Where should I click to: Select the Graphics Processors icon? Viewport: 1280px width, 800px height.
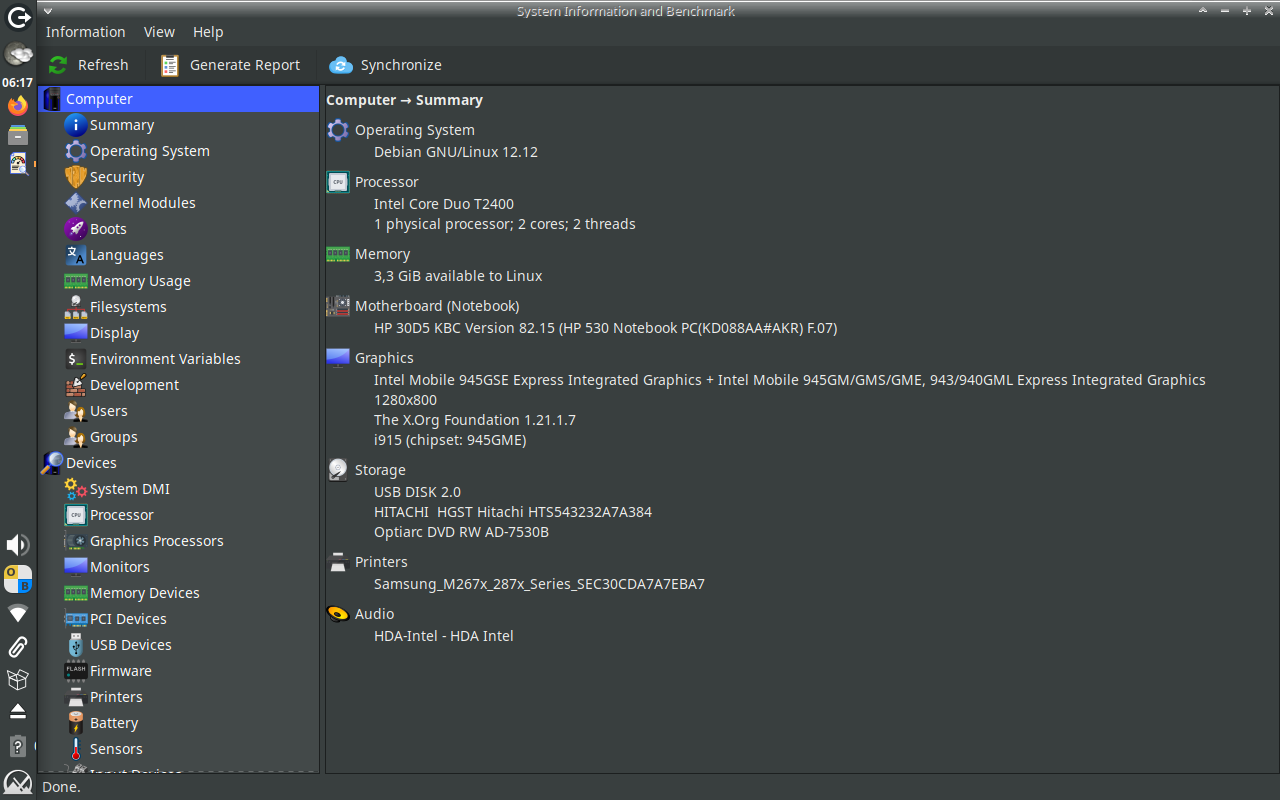pos(76,541)
